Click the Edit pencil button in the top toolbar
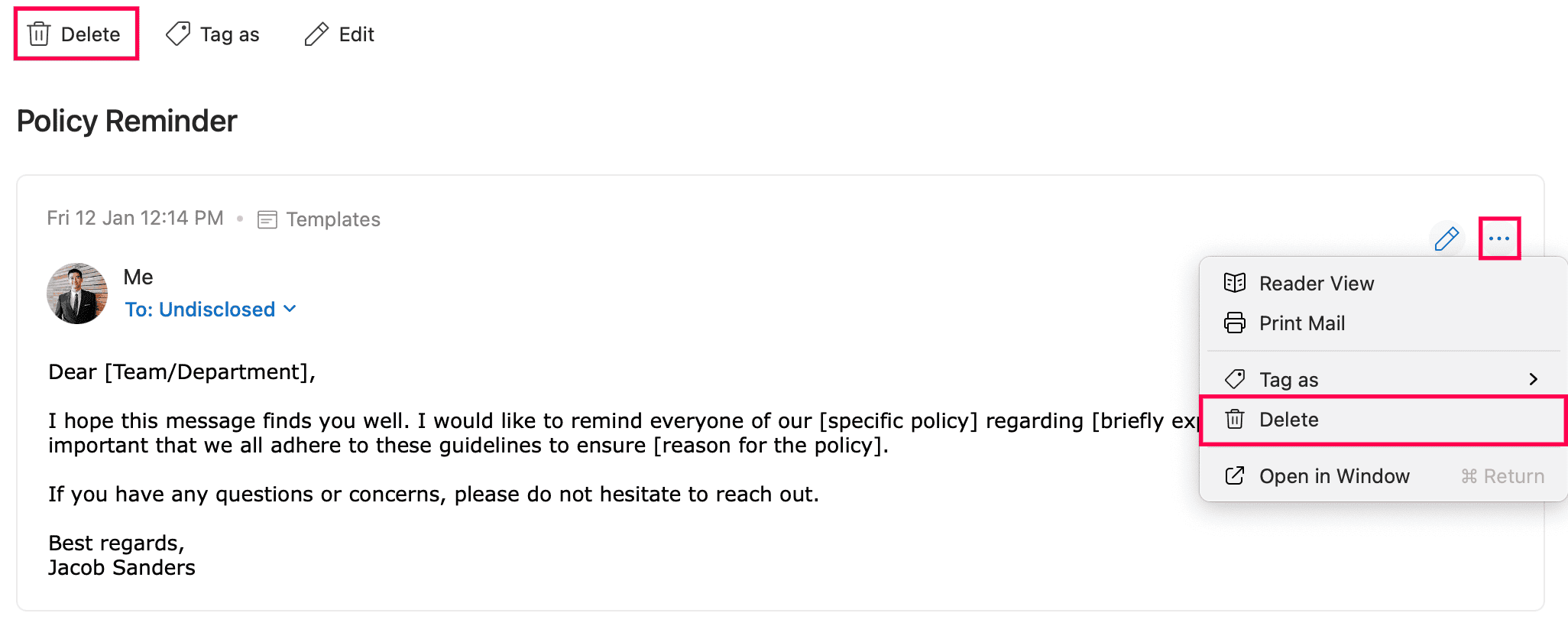1568x639 pixels. 339,34
